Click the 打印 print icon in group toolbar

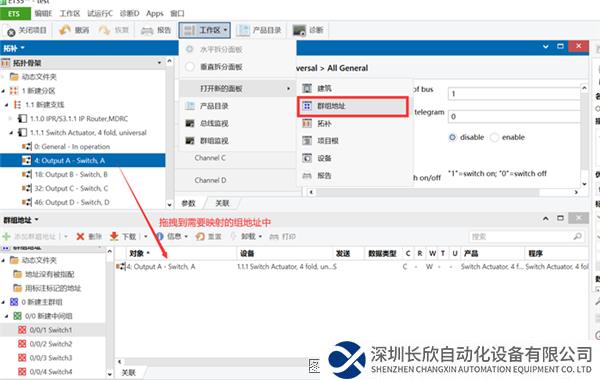[x=274, y=237]
